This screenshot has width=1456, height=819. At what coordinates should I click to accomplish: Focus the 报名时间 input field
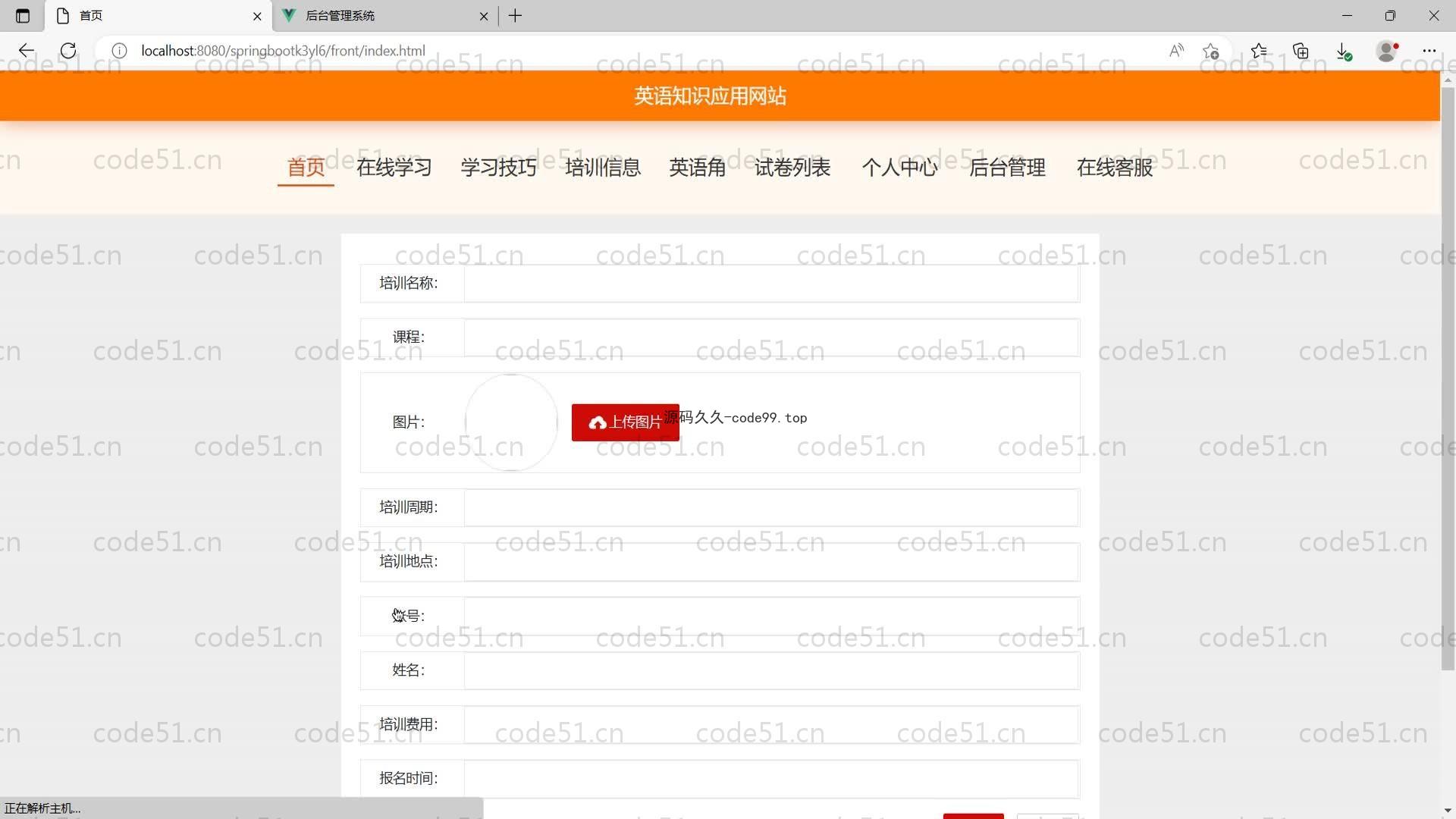pyautogui.click(x=771, y=779)
